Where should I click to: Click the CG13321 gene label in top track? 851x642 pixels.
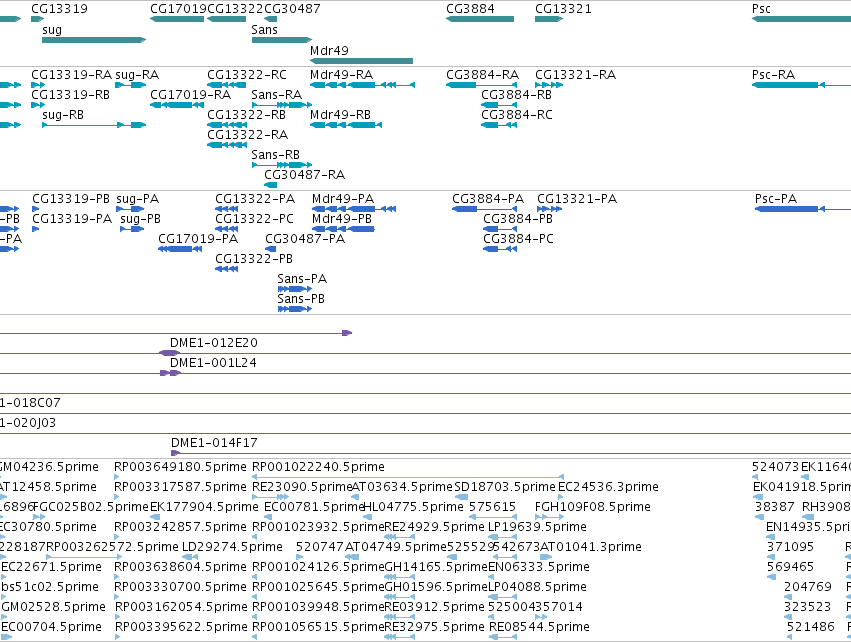tap(563, 9)
